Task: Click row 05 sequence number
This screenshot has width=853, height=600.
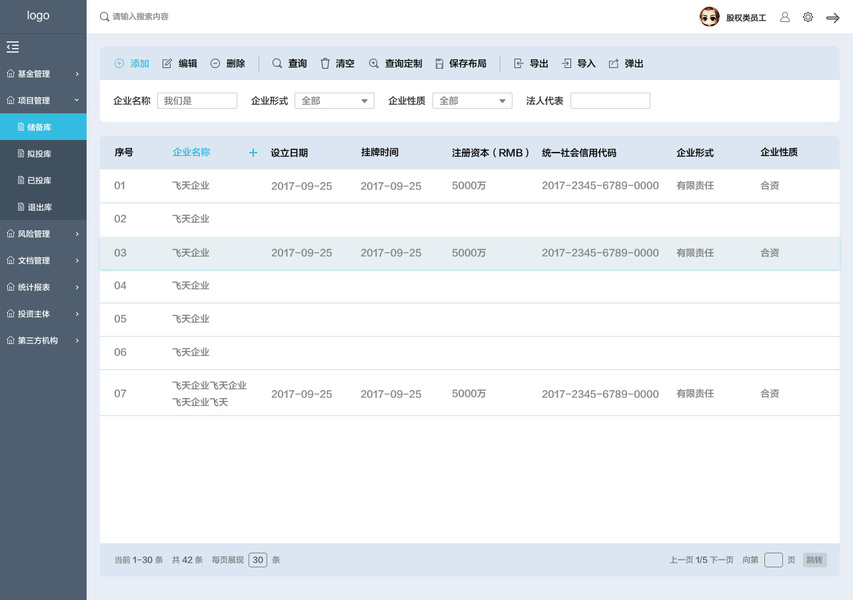Action: tap(120, 319)
